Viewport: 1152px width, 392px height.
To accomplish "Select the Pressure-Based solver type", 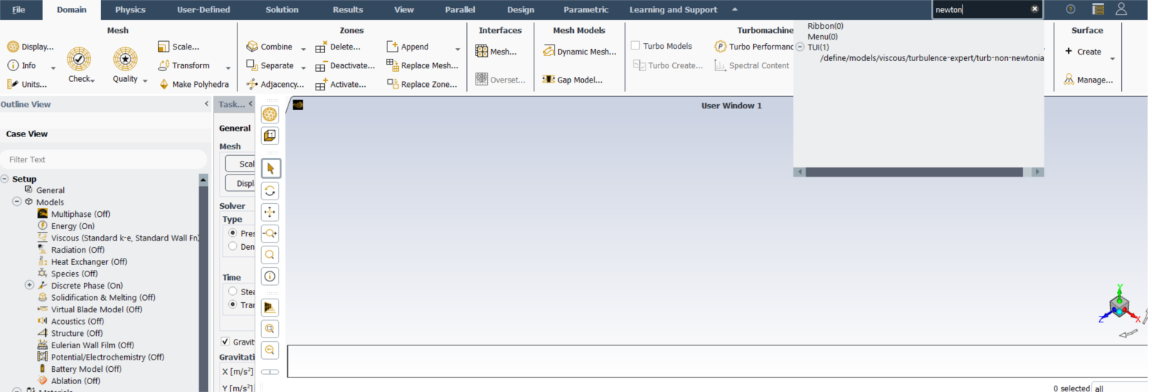I will pos(233,233).
